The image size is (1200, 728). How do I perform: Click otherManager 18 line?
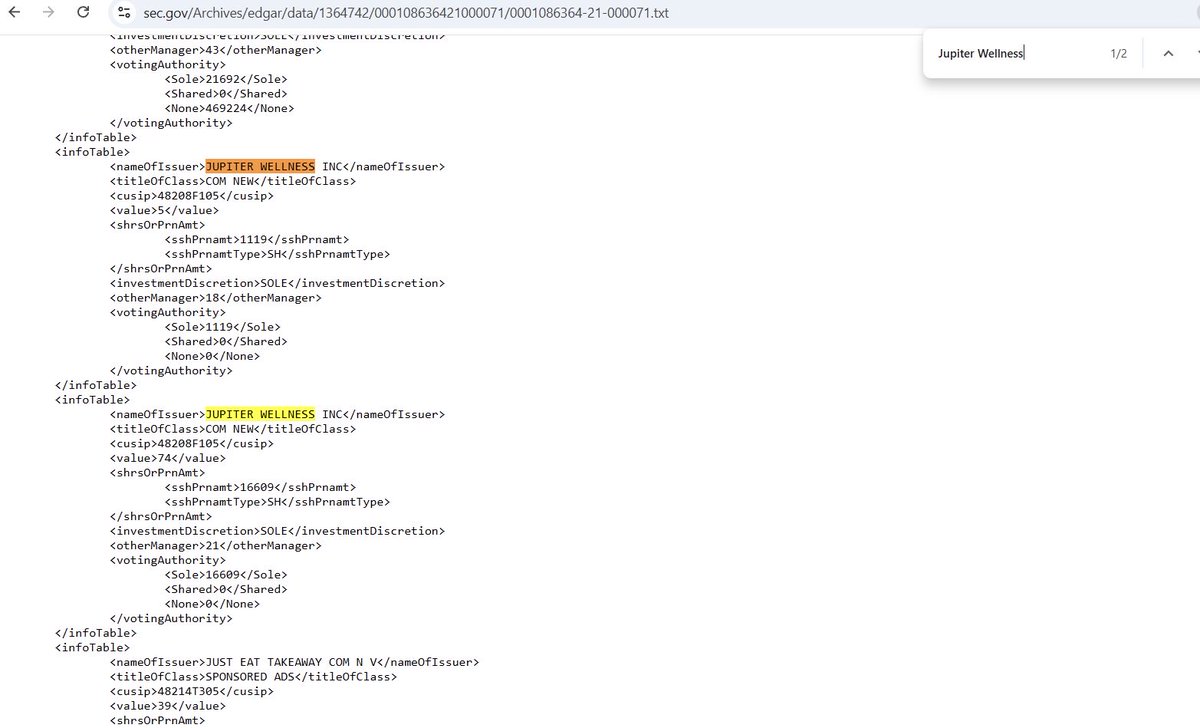pos(216,298)
